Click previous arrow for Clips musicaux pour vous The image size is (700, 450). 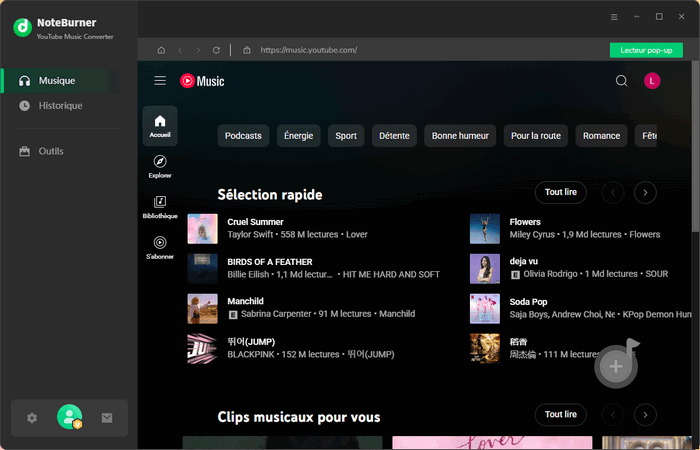click(613, 415)
